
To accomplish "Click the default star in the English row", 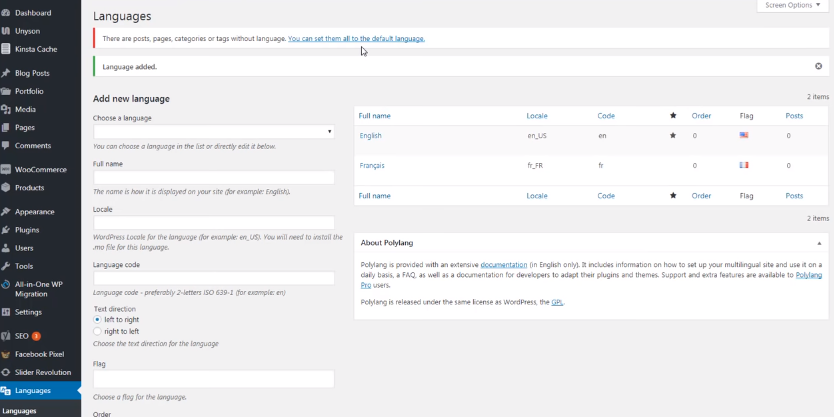I will (673, 135).
